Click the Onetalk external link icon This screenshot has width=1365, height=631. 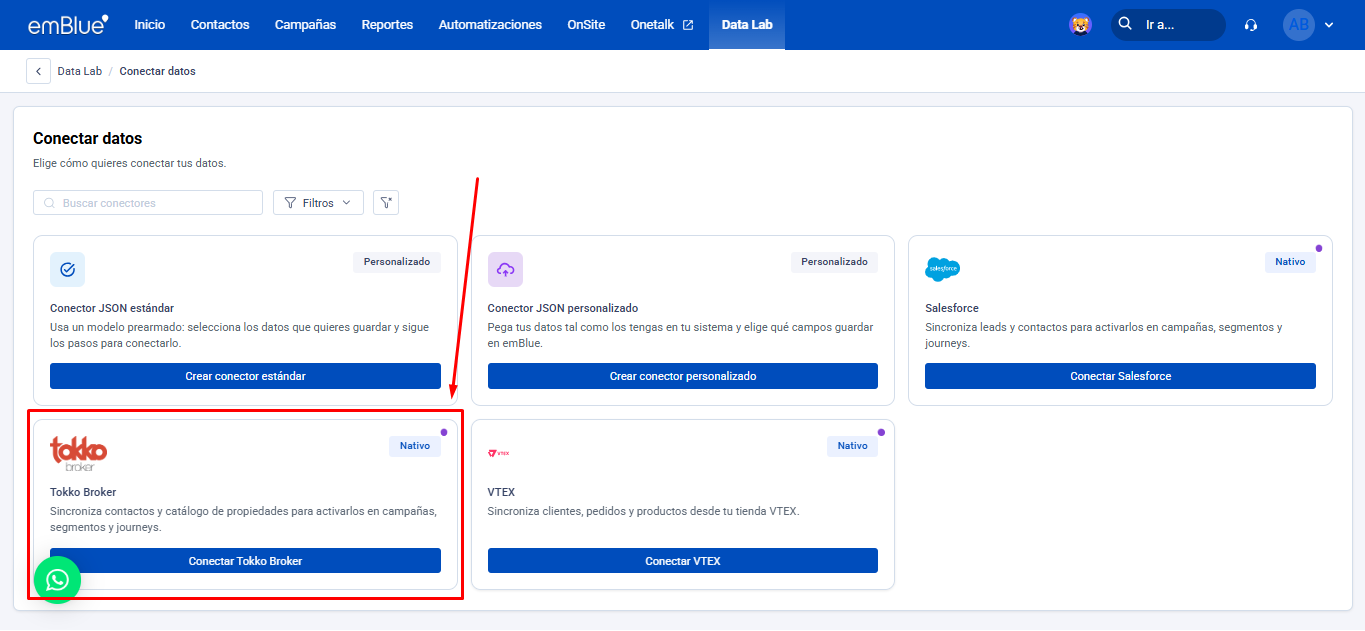tap(687, 25)
